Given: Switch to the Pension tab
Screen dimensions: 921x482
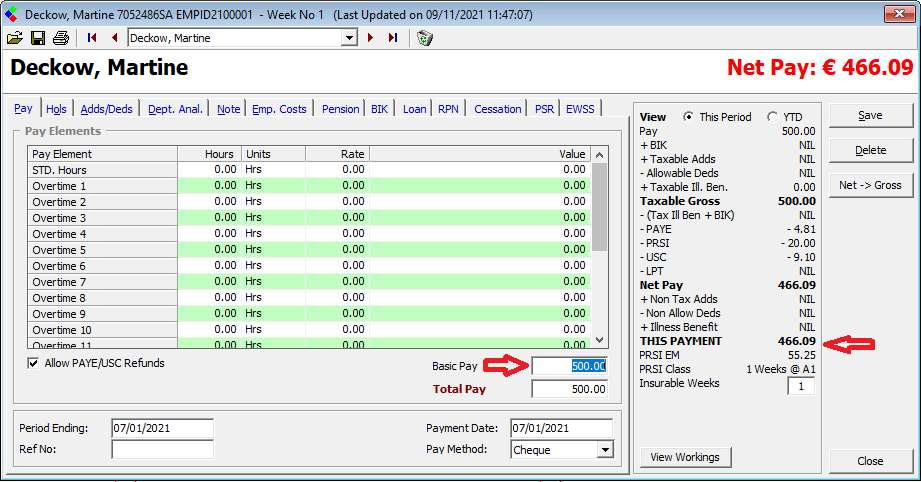Looking at the screenshot, I should [x=340, y=109].
